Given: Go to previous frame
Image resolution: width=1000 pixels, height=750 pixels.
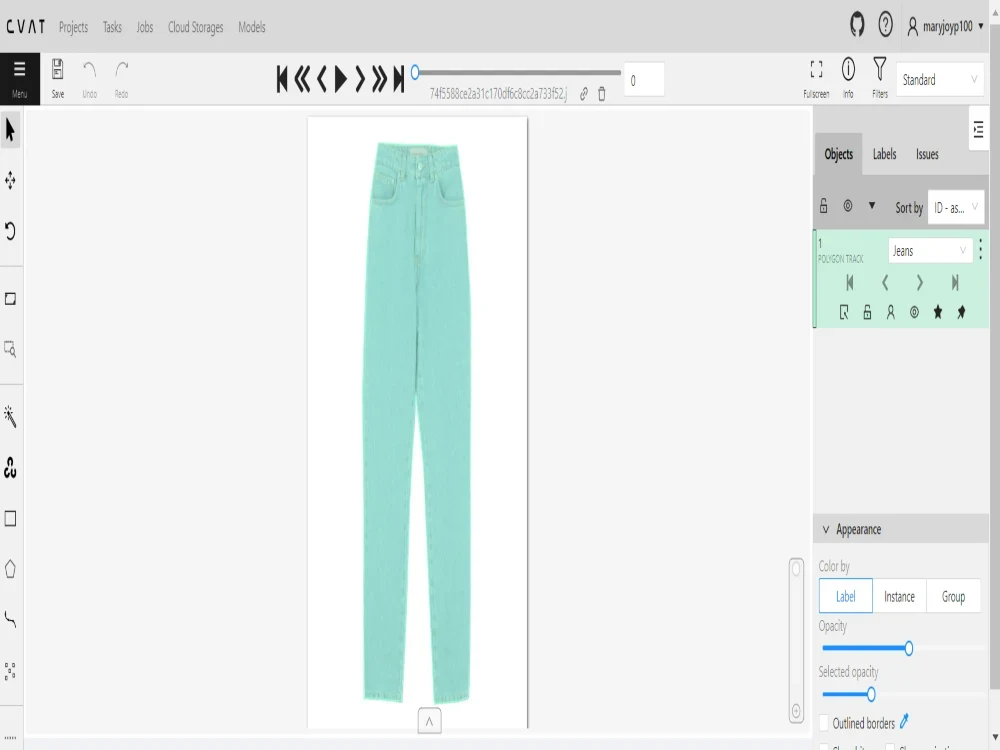Looking at the screenshot, I should [x=321, y=80].
